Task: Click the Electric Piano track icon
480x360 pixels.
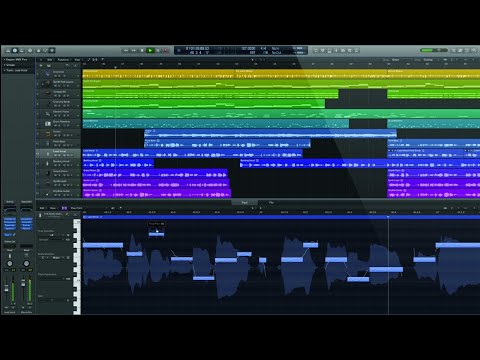Action: (x=48, y=113)
